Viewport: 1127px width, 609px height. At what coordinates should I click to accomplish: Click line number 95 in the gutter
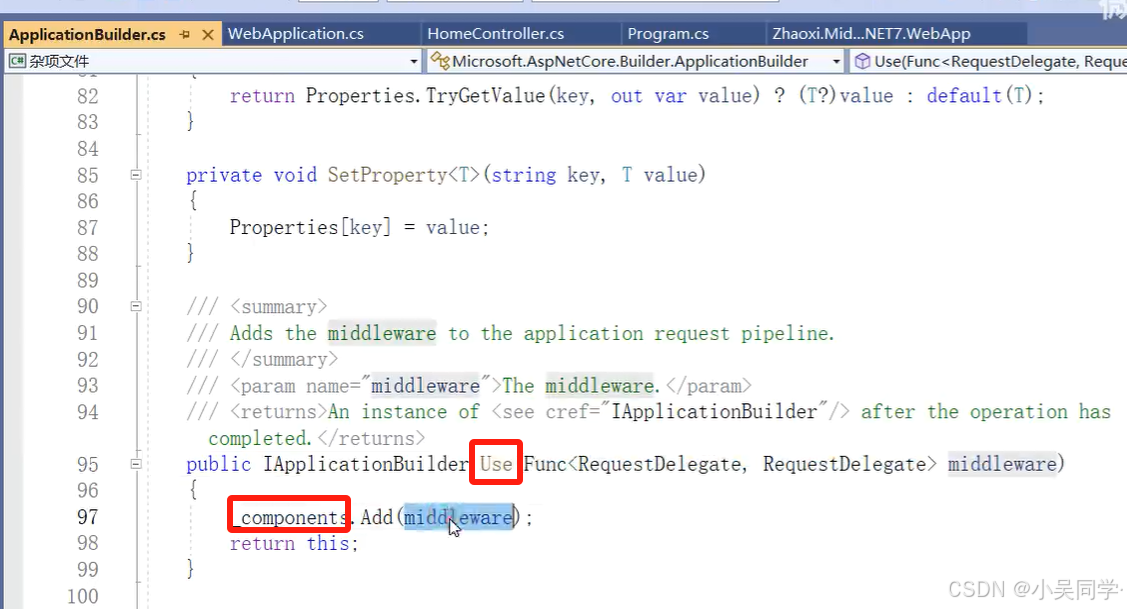tap(88, 464)
